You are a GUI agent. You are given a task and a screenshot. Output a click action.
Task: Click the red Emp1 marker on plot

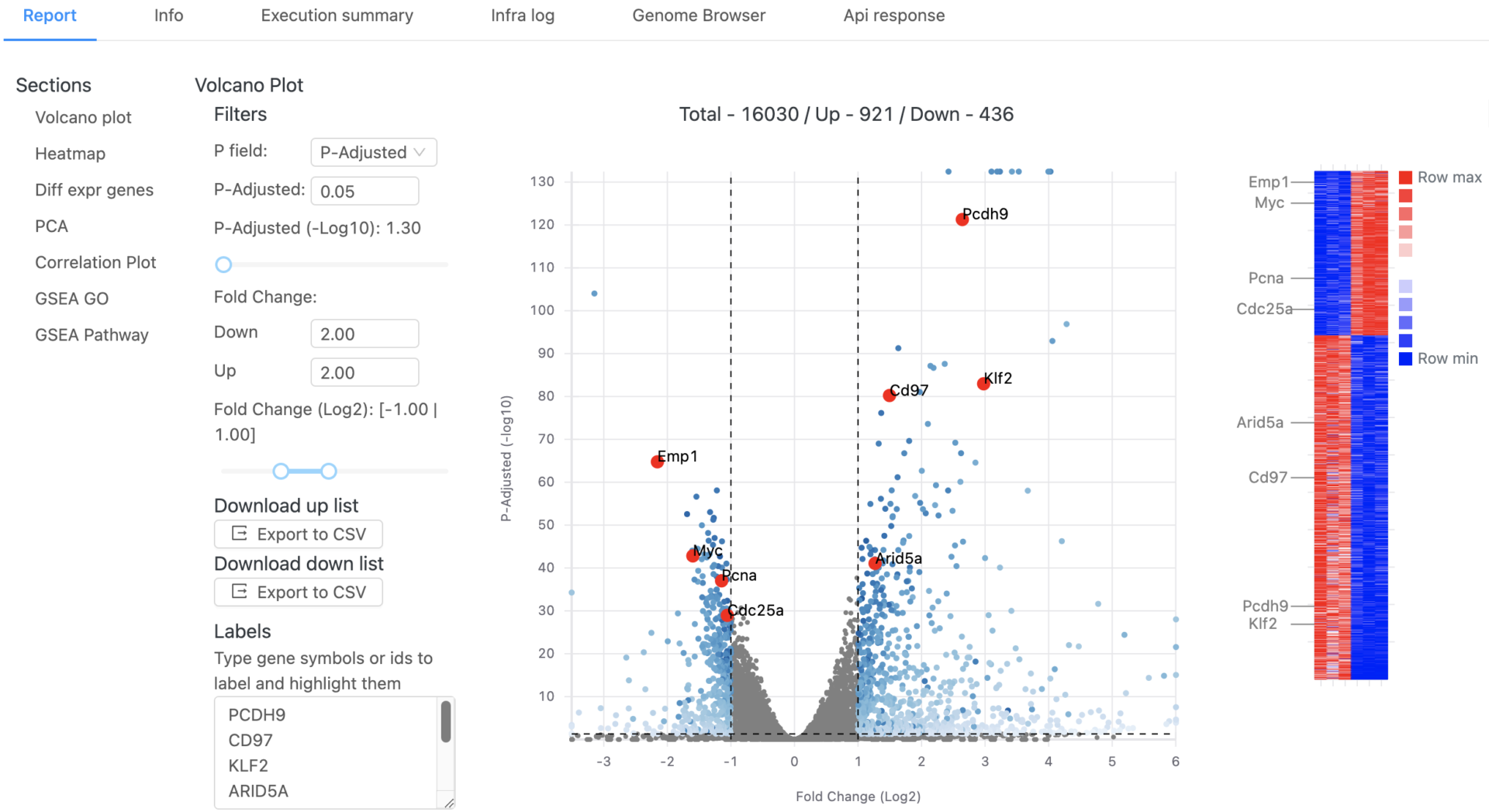point(657,462)
